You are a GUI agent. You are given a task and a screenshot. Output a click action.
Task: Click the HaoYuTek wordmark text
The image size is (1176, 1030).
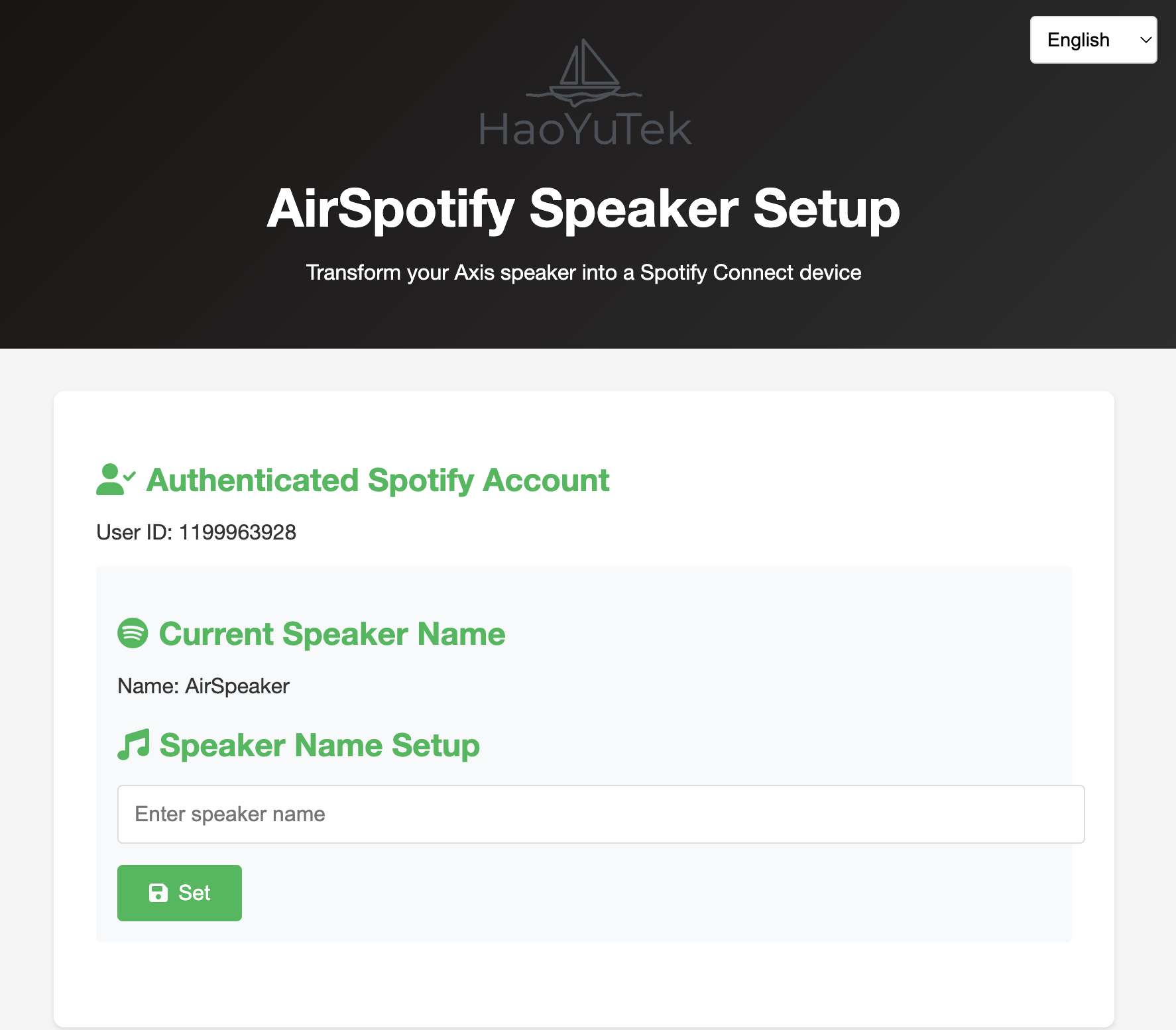[585, 129]
